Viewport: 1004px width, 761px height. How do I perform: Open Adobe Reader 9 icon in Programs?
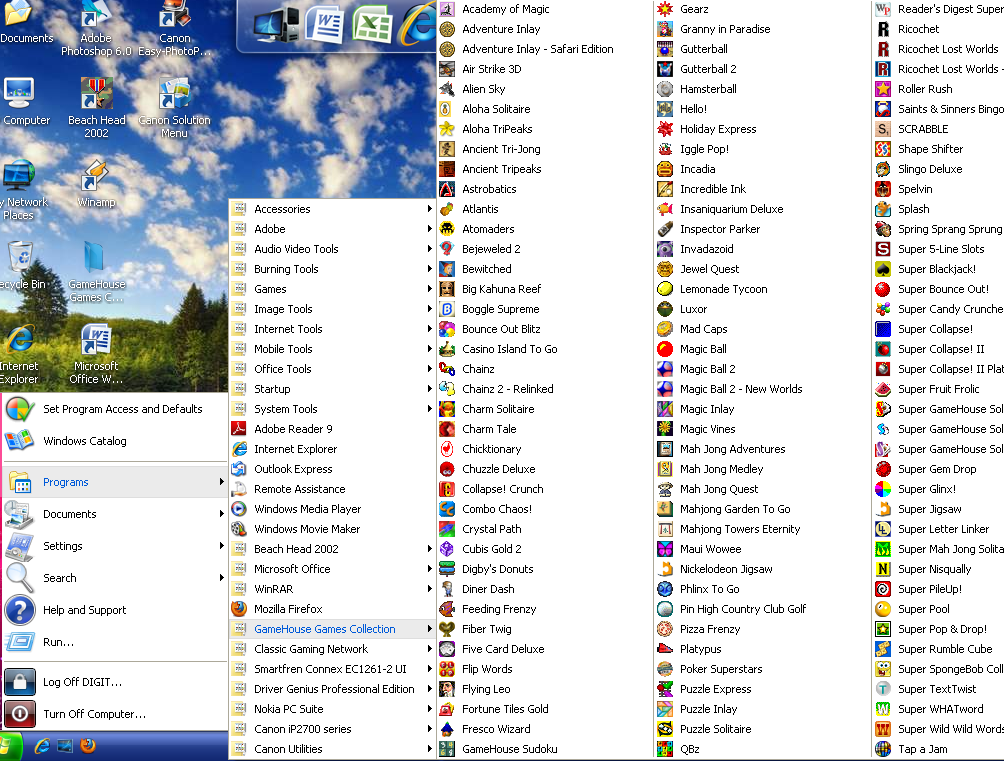pos(239,429)
